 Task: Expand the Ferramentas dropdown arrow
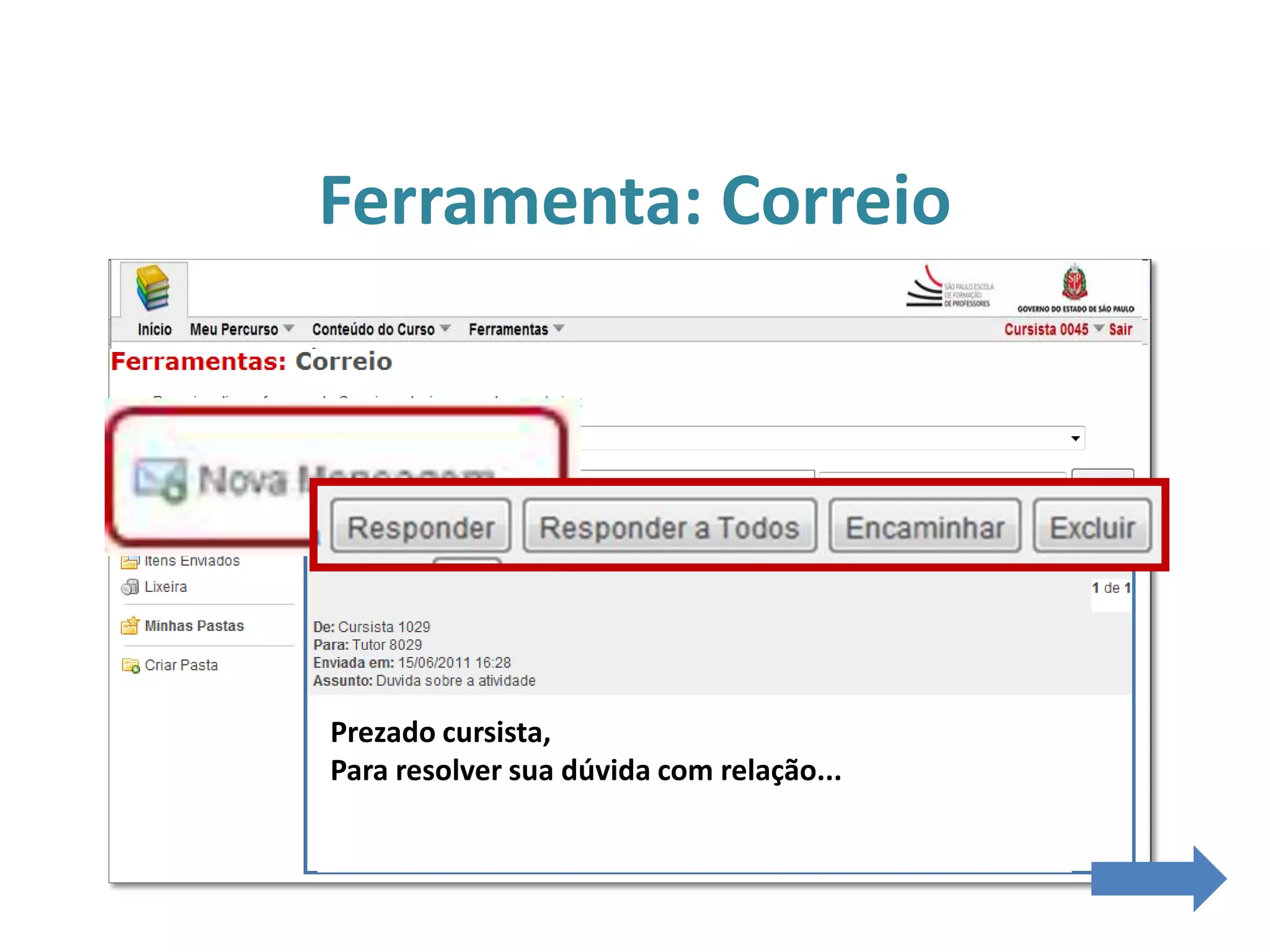[x=559, y=328]
